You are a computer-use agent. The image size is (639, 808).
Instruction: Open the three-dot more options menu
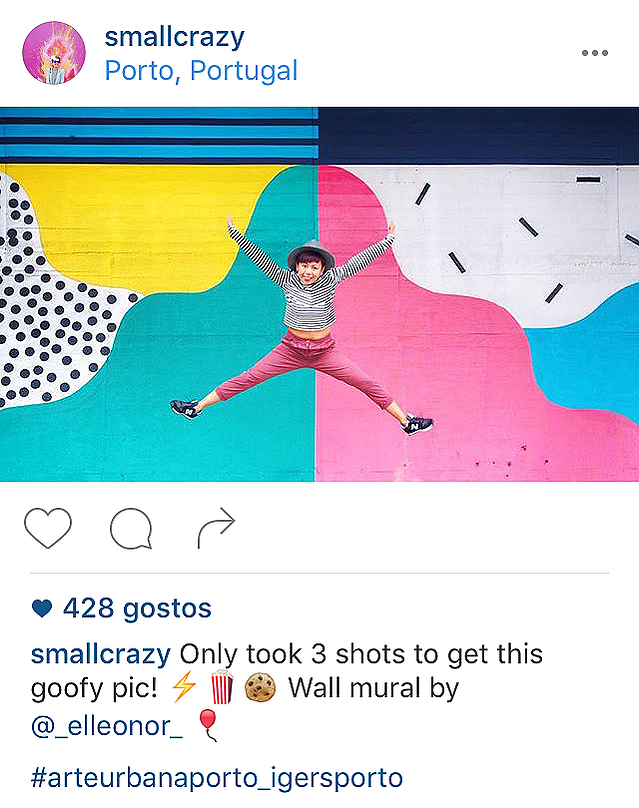pos(595,53)
